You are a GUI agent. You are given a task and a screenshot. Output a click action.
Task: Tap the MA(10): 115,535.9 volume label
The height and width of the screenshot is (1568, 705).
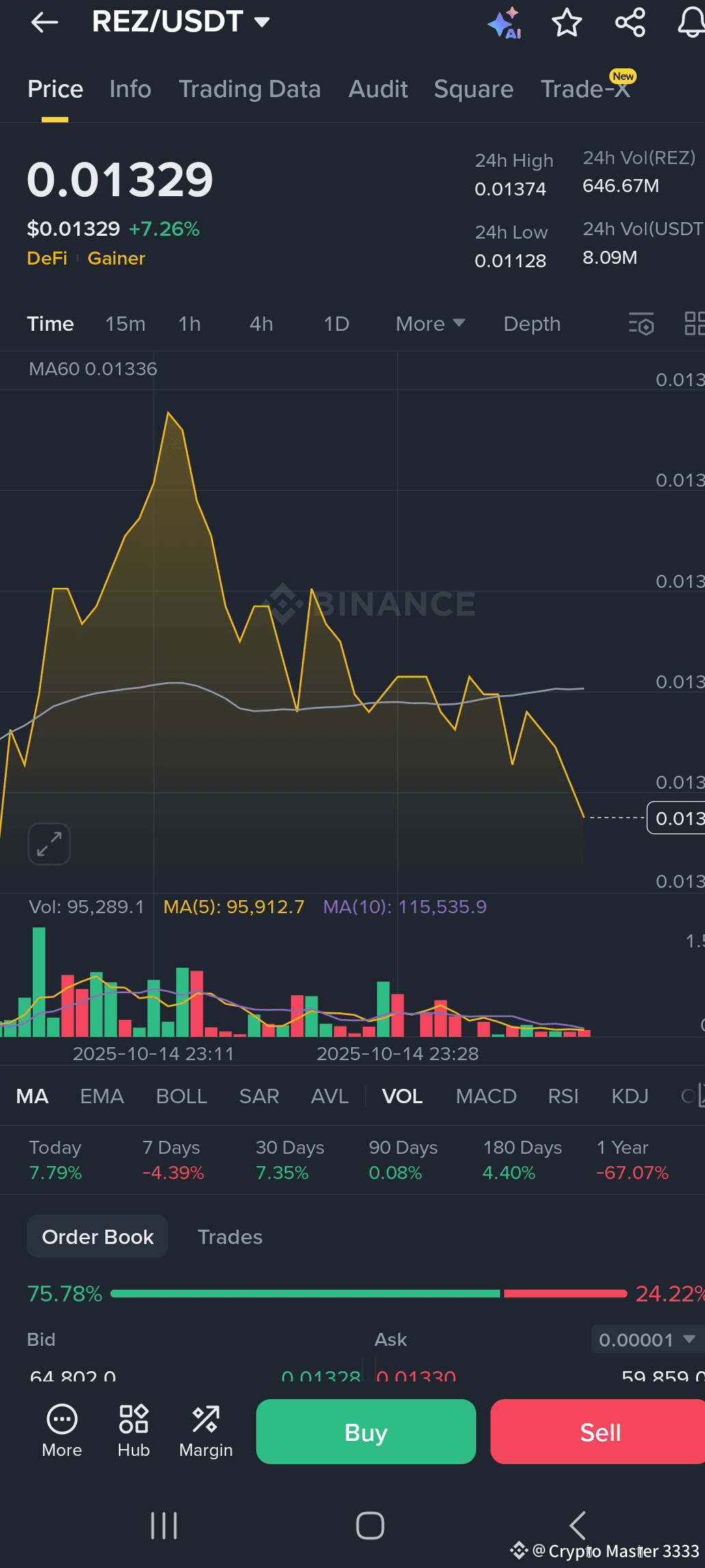(404, 907)
